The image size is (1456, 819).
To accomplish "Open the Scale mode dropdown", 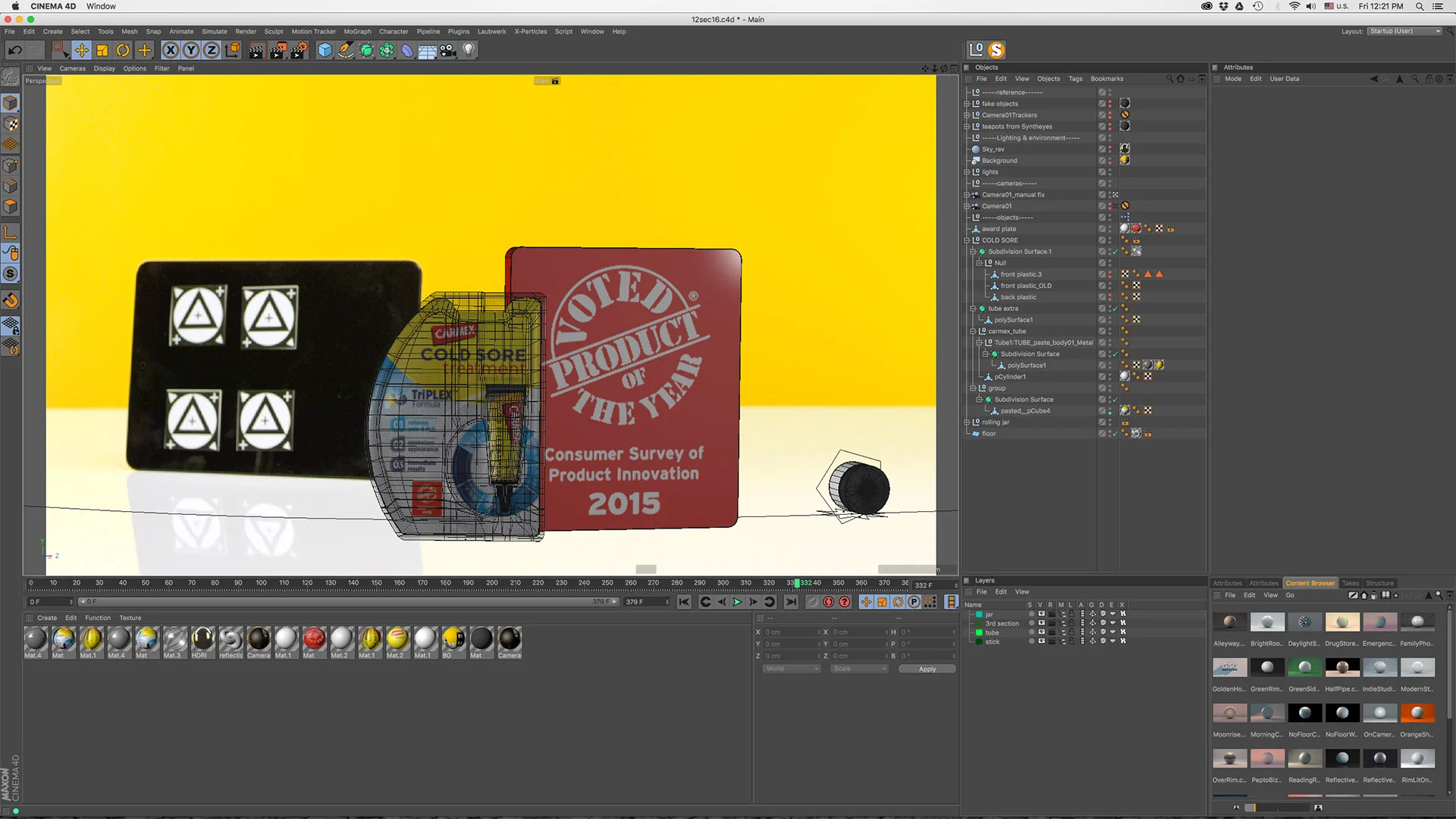I will coord(859,669).
